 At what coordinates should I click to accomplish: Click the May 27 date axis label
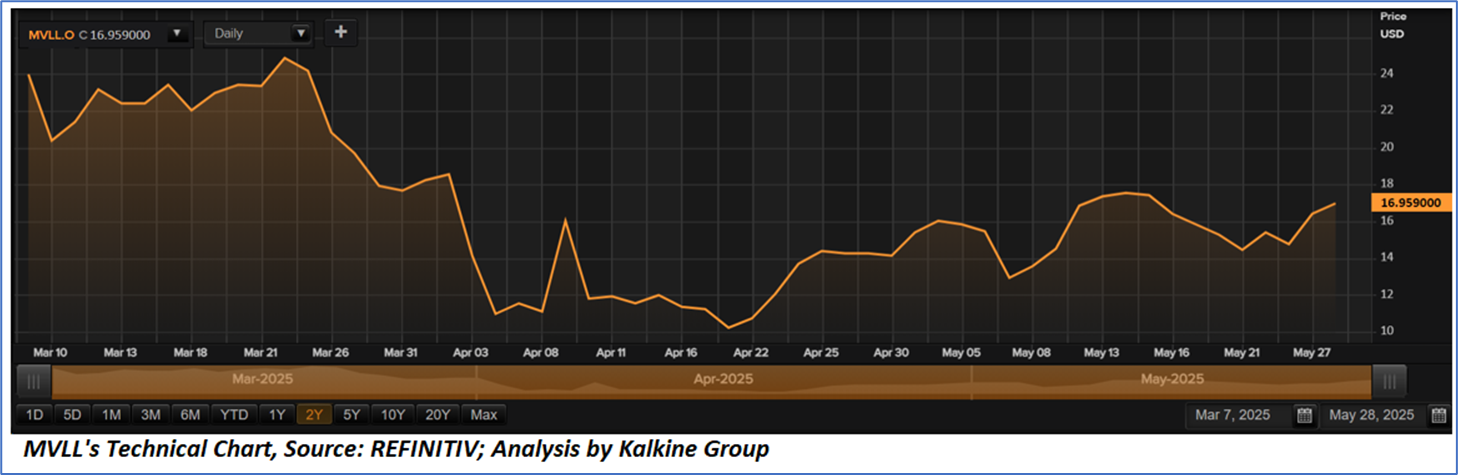point(1311,353)
